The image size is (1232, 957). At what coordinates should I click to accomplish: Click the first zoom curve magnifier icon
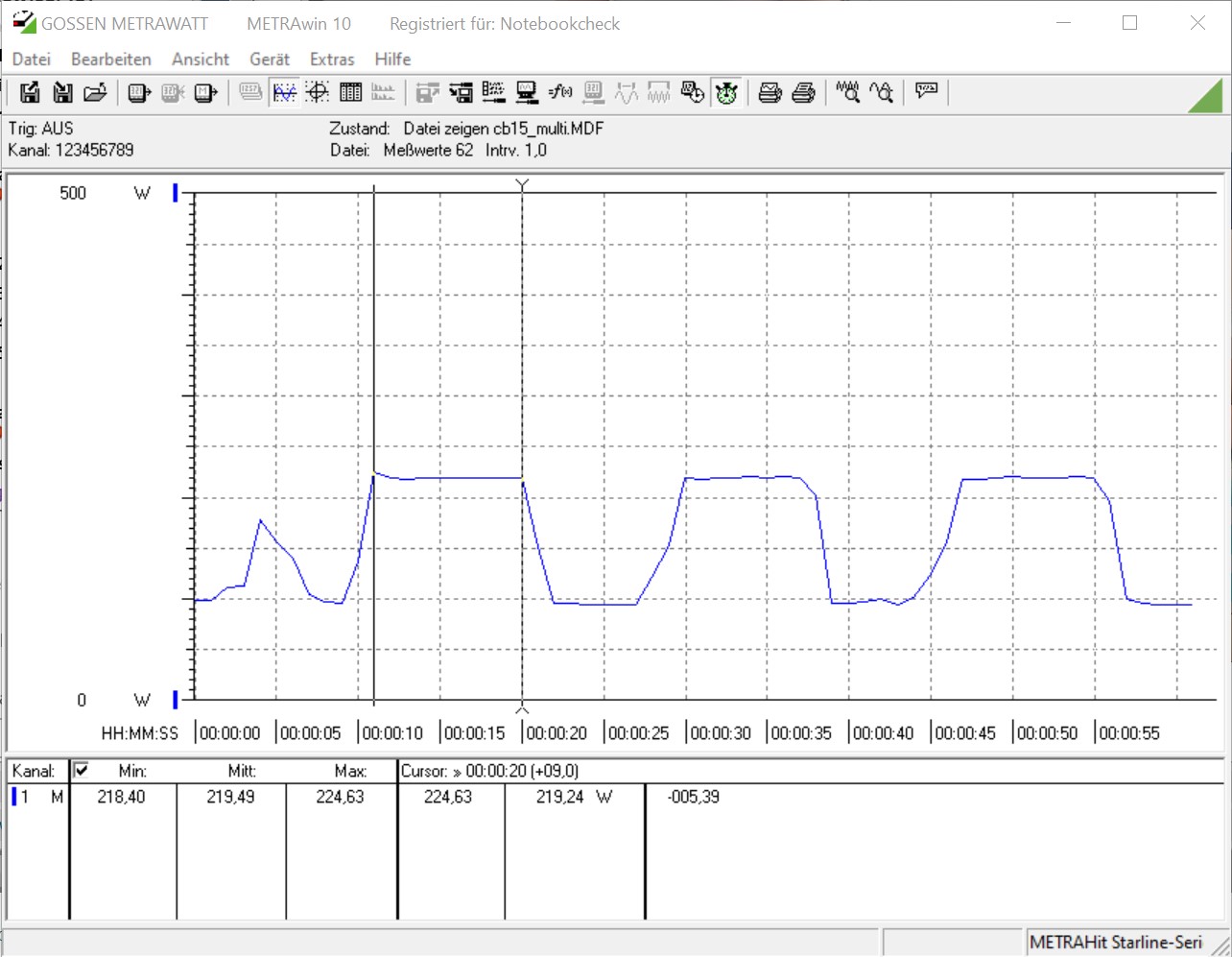[x=847, y=92]
